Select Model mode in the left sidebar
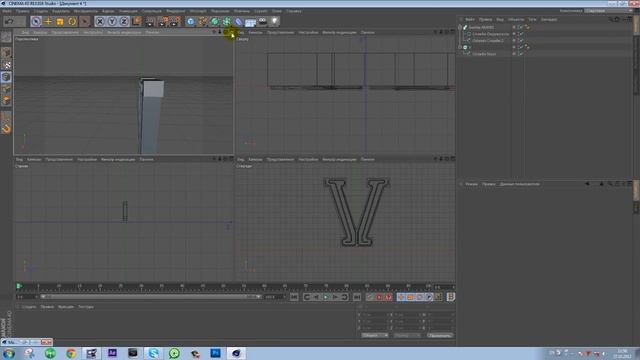Screen dimensions: 640x360 (x=6, y=53)
